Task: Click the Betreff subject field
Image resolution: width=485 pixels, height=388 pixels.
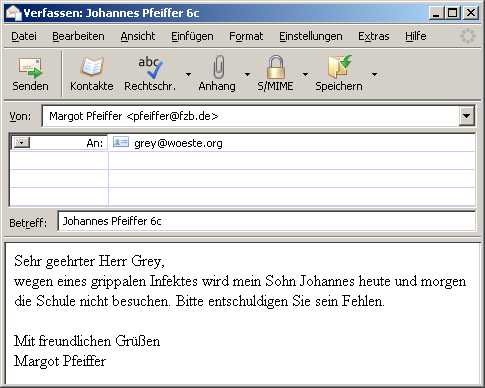Action: click(267, 221)
